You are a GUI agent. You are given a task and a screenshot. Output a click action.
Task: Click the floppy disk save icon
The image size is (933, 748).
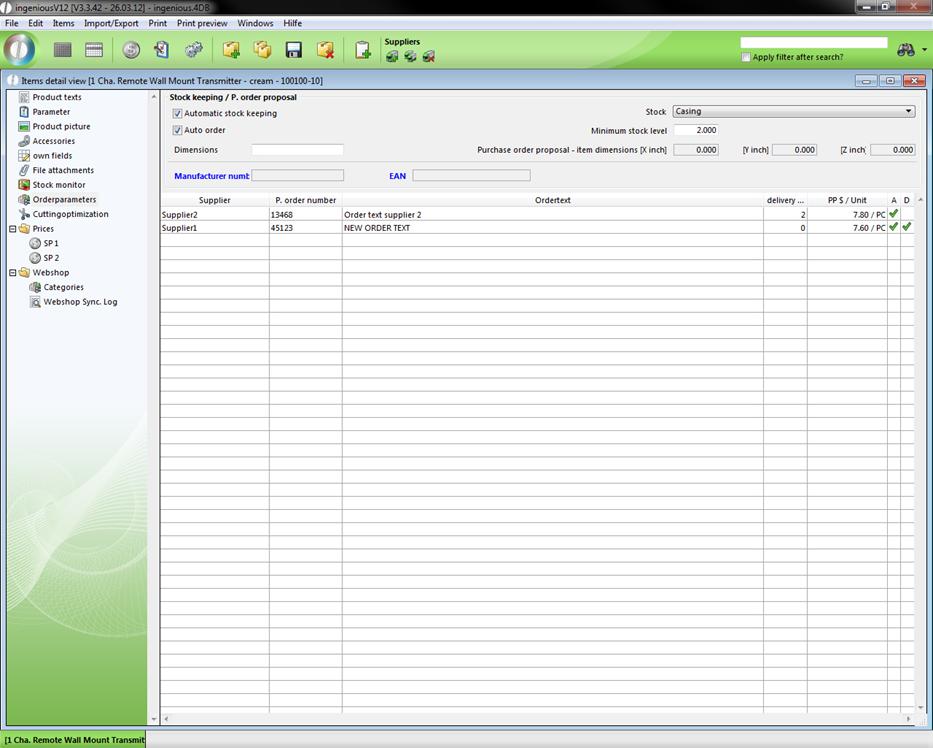click(294, 50)
